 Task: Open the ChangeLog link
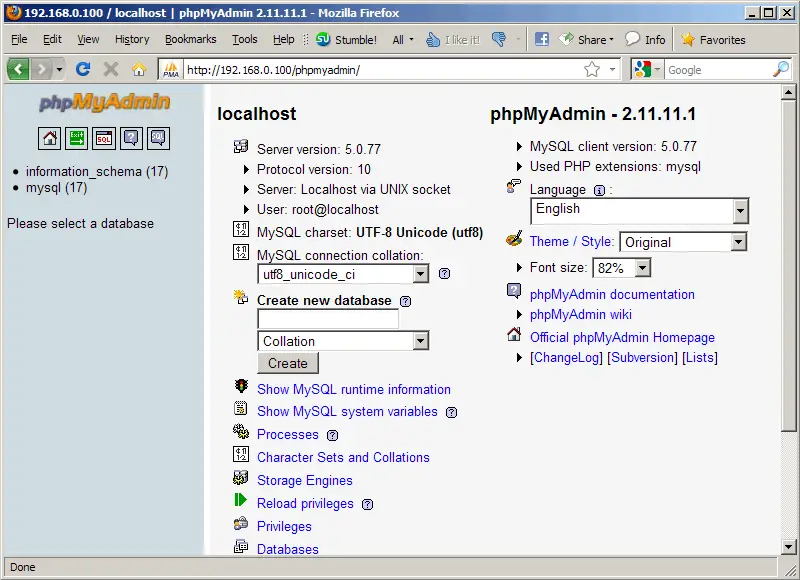pyautogui.click(x=566, y=358)
